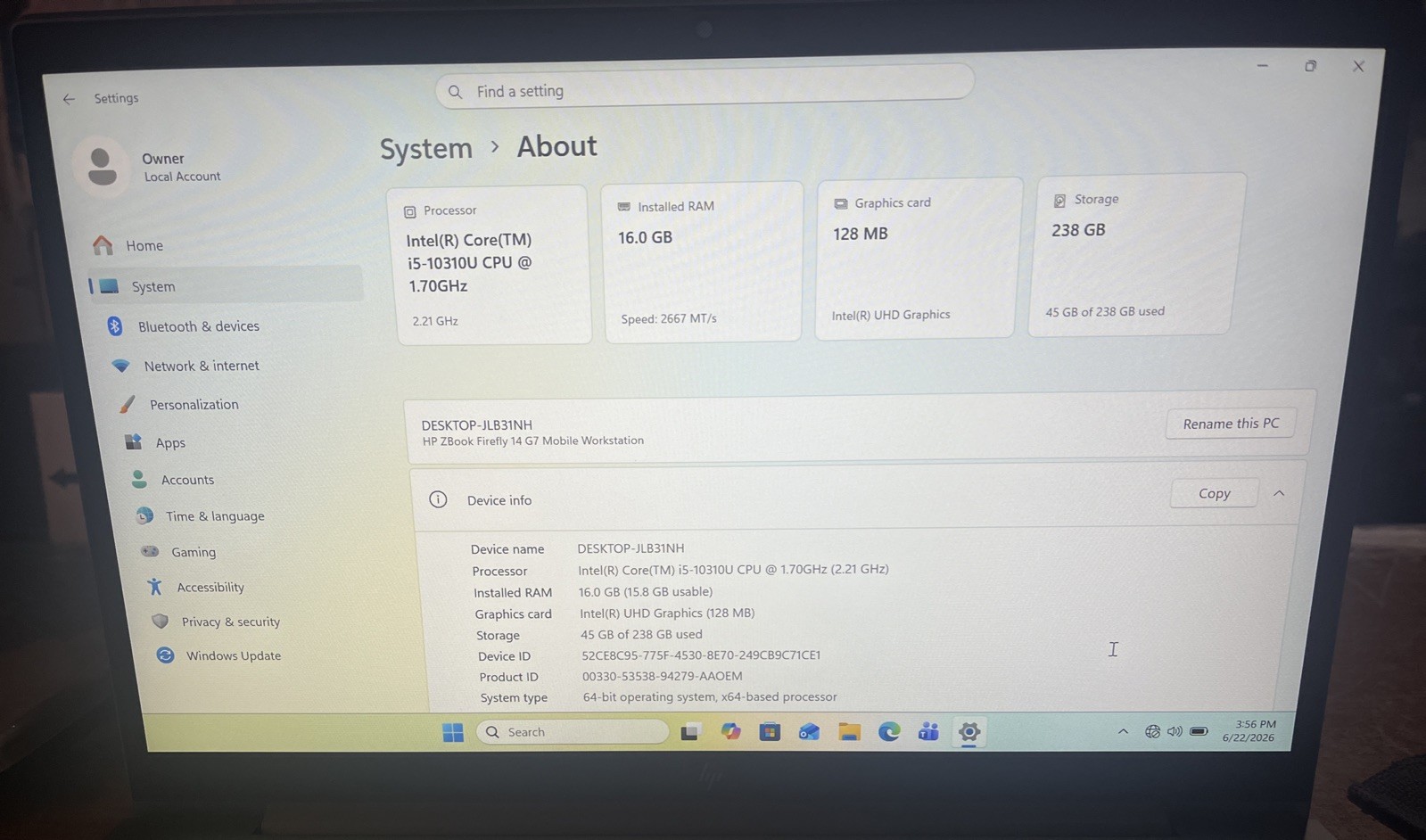Click the network globe tray icon
1426x840 pixels.
pyautogui.click(x=1152, y=731)
